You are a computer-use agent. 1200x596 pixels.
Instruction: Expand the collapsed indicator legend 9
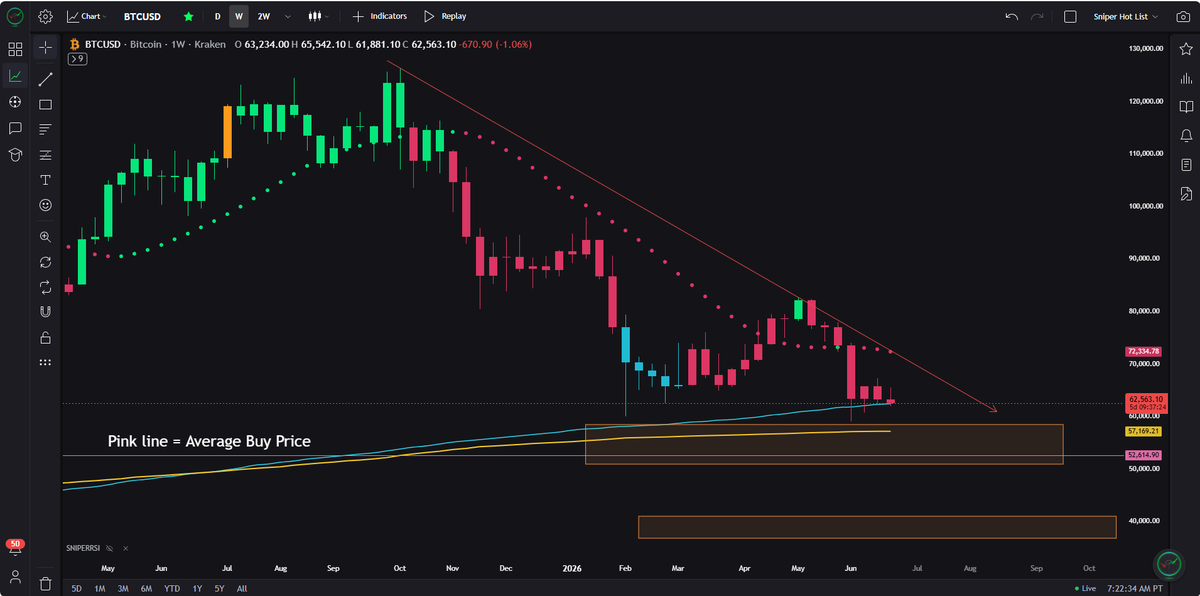point(77,59)
